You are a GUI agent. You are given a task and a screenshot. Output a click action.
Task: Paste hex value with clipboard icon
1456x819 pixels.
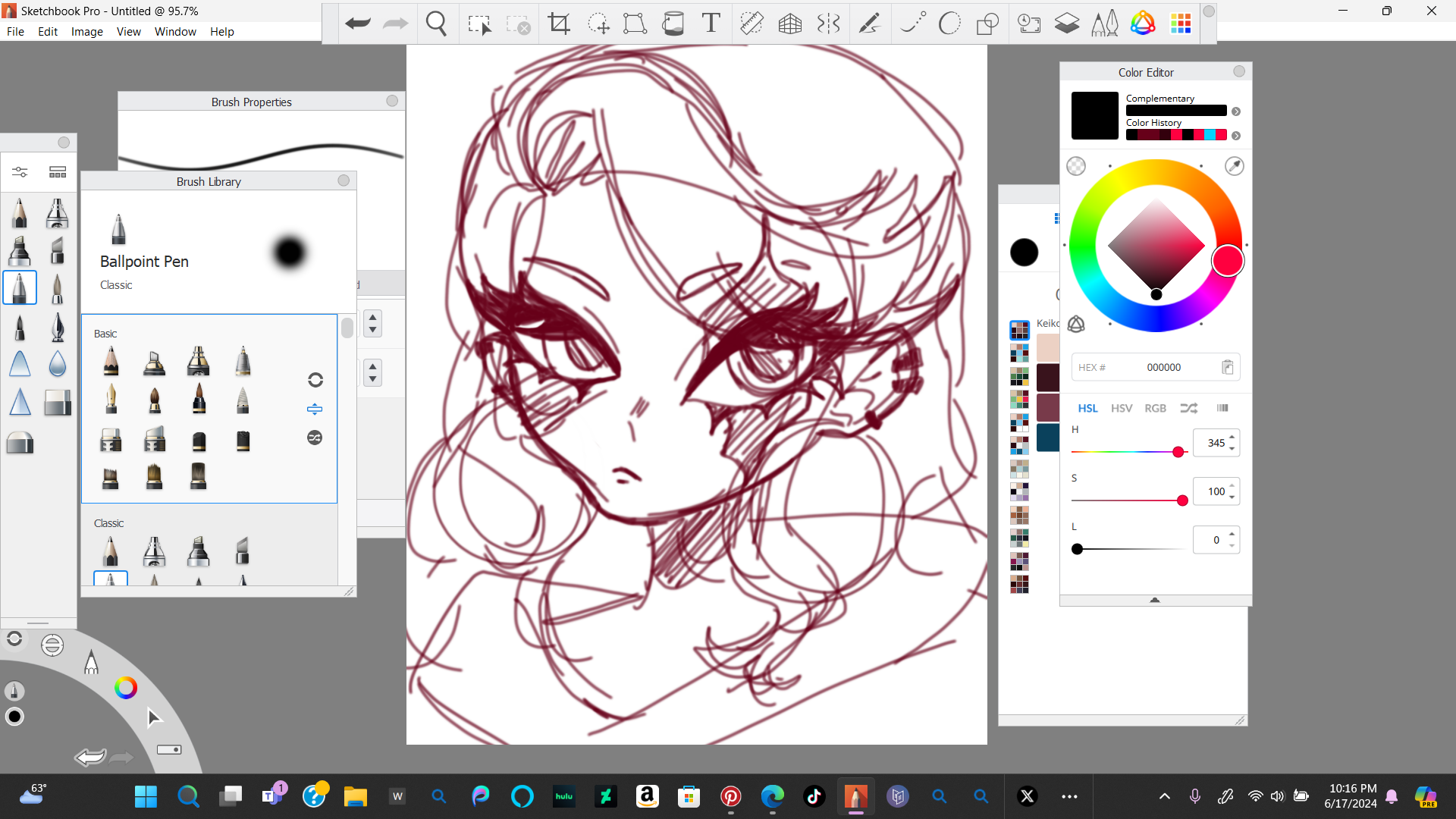[x=1228, y=367]
